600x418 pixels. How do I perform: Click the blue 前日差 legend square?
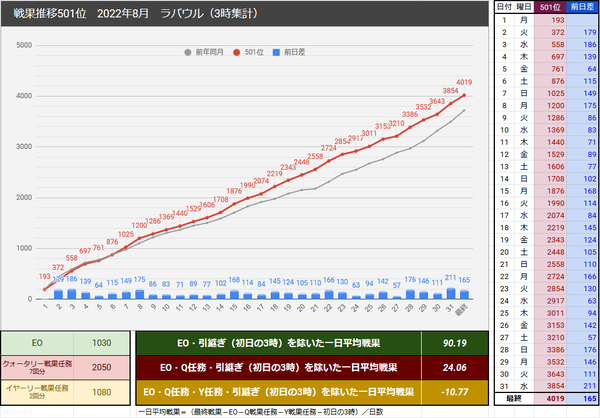276,52
